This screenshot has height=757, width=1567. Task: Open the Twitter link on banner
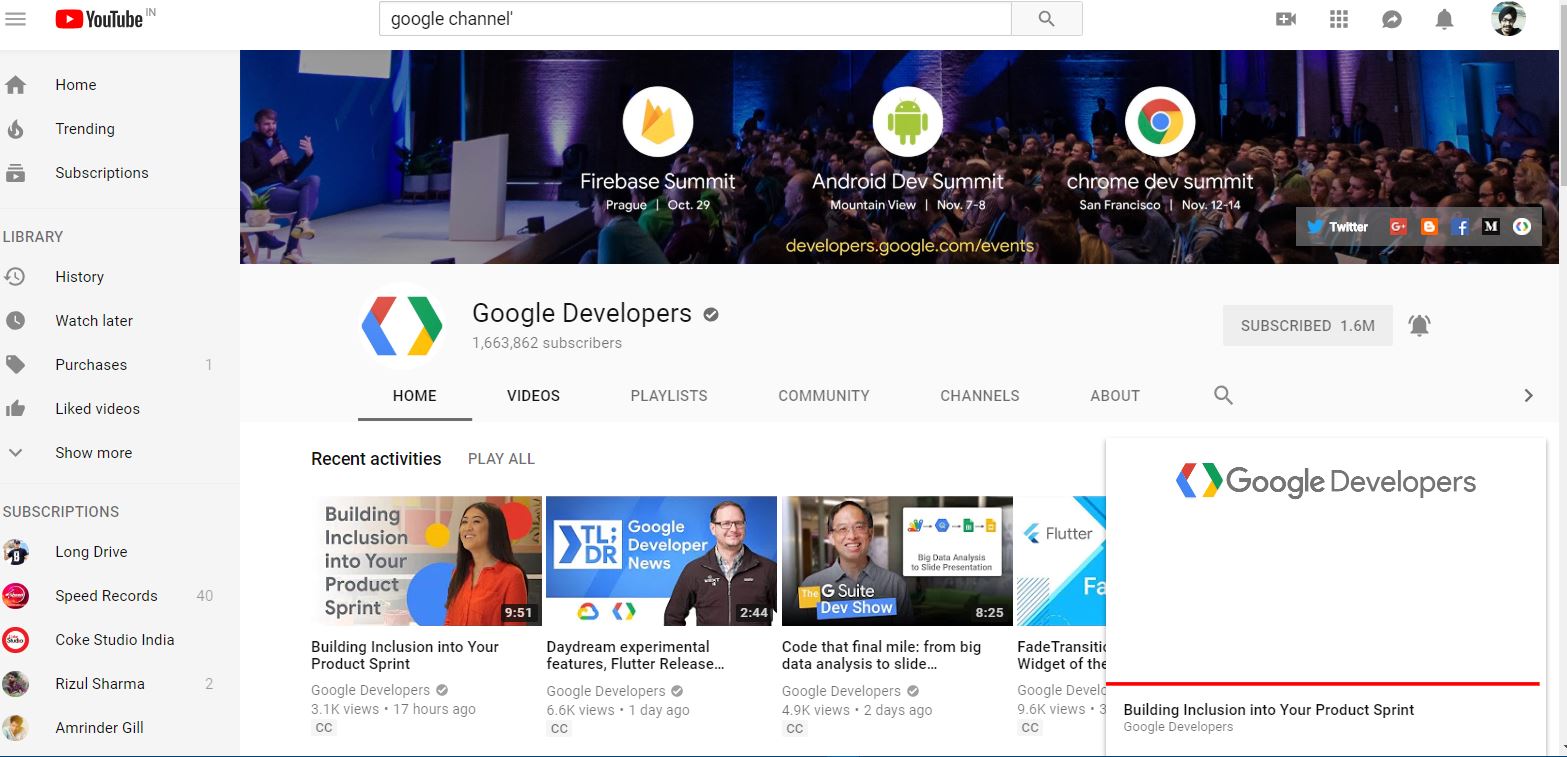click(1337, 227)
